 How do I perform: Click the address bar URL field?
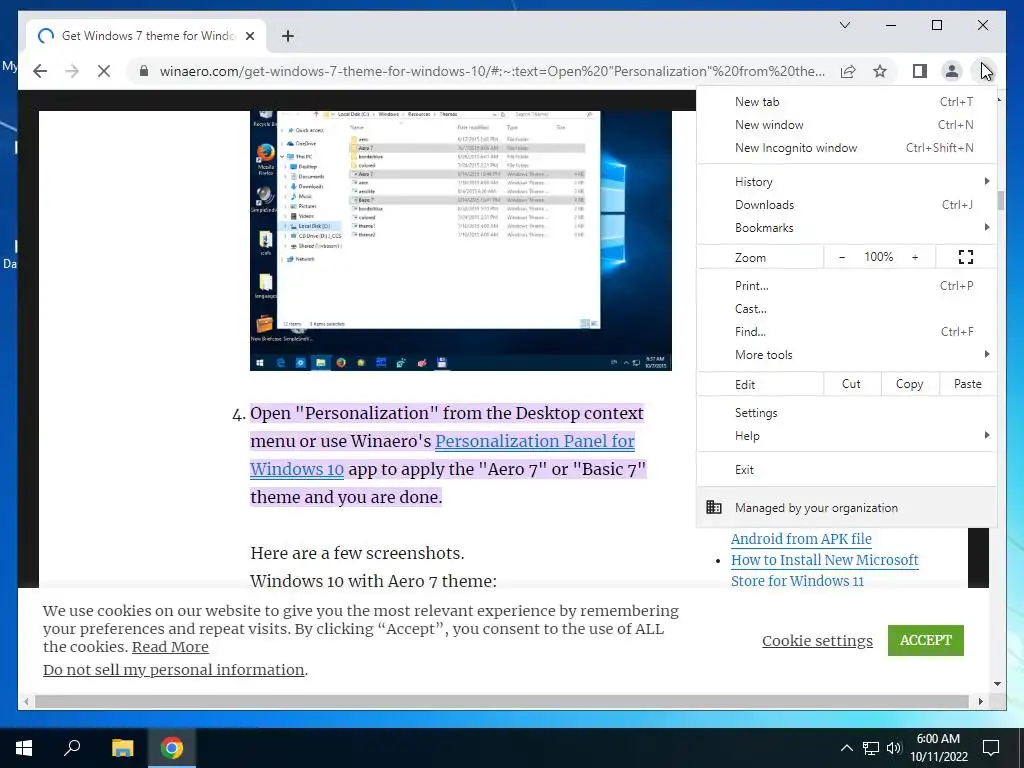pos(492,71)
